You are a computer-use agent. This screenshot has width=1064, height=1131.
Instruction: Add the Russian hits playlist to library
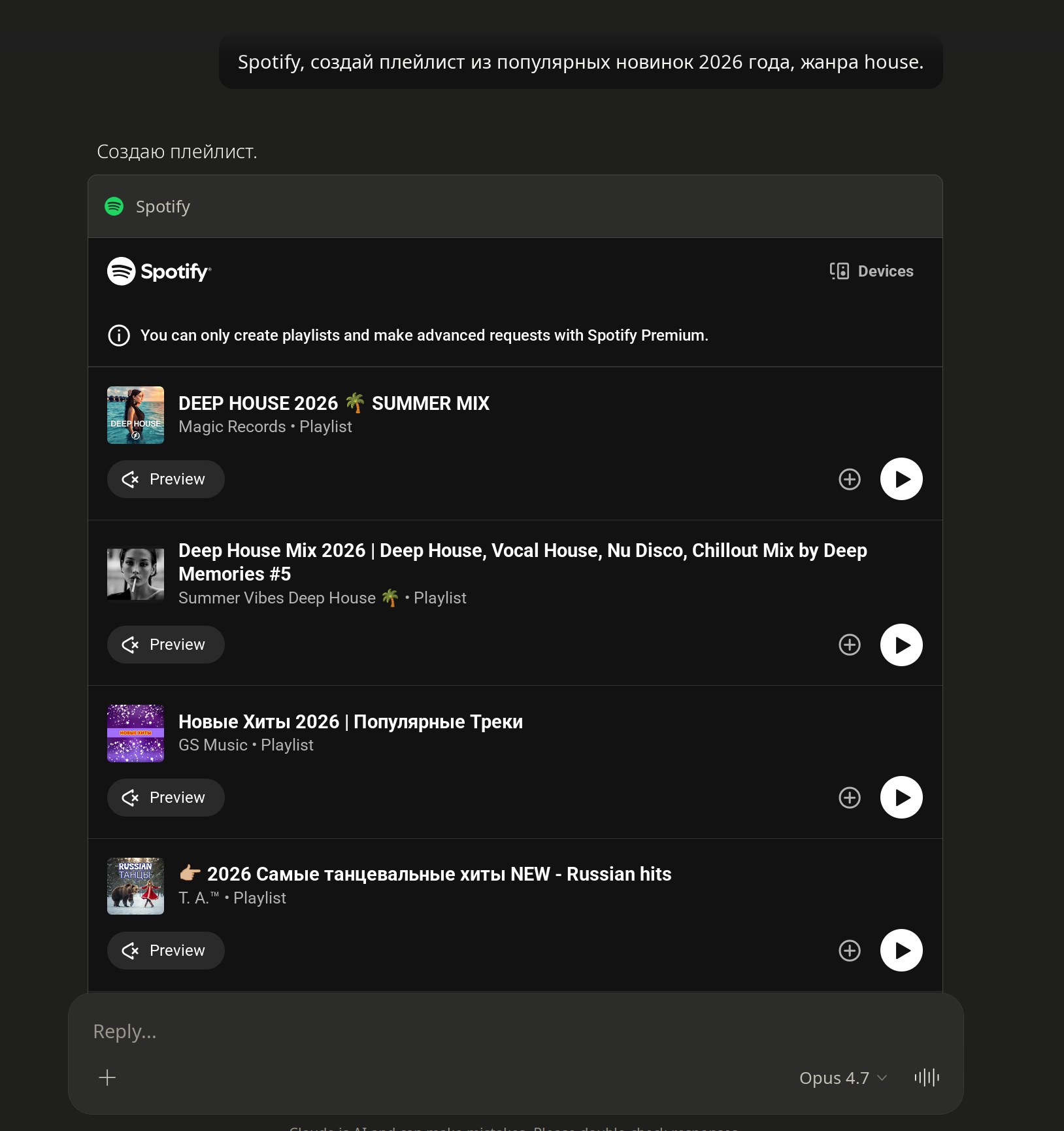pos(849,951)
